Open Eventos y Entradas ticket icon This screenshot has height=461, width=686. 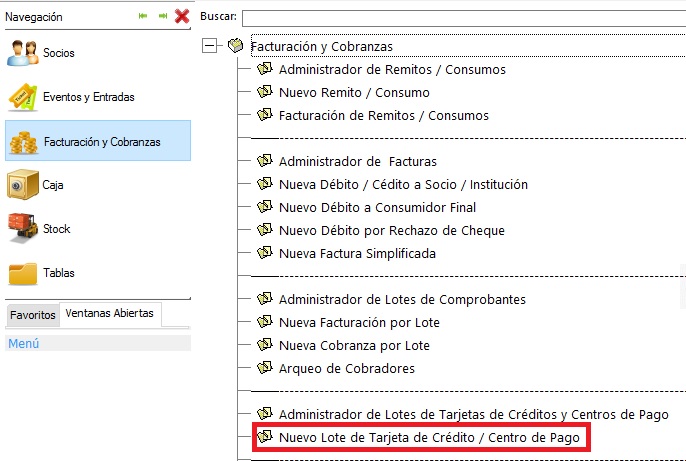click(23, 97)
